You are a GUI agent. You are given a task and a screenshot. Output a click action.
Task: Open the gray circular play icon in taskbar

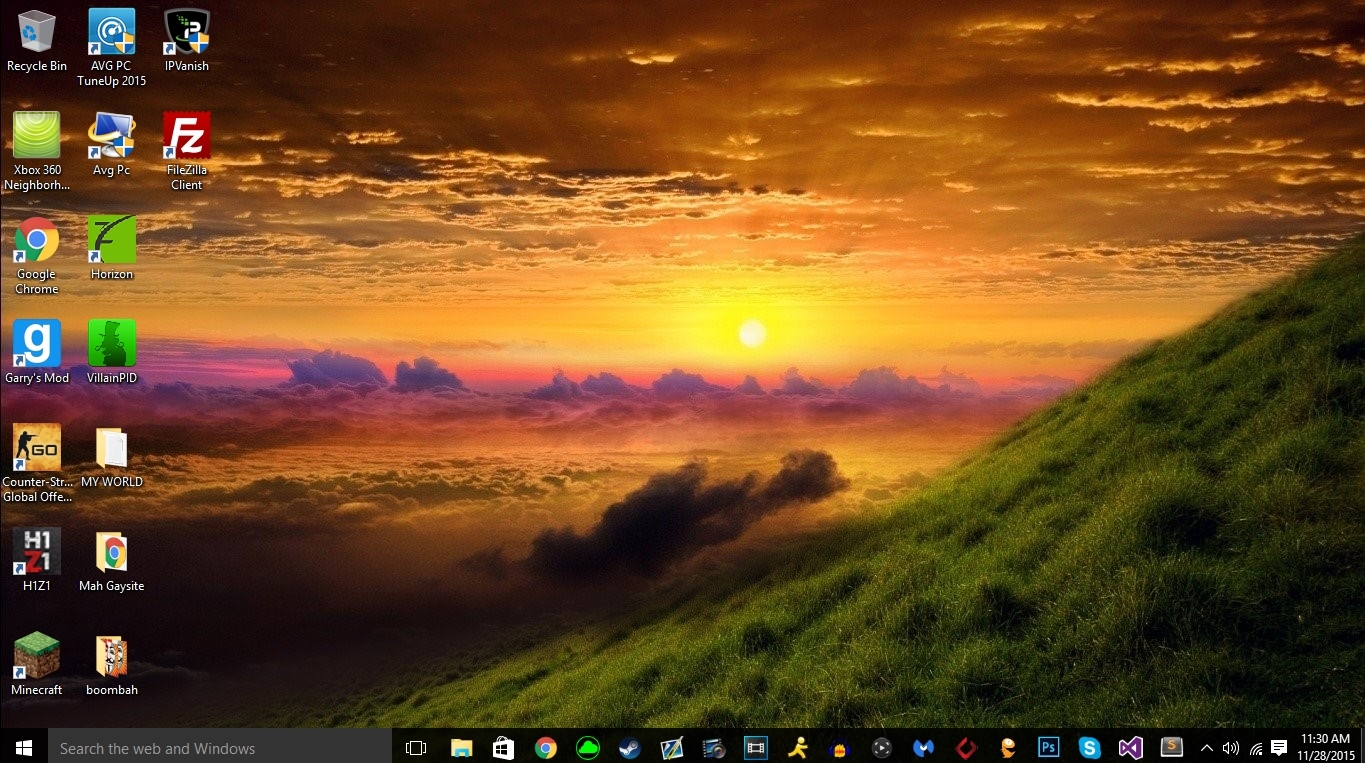(x=881, y=748)
